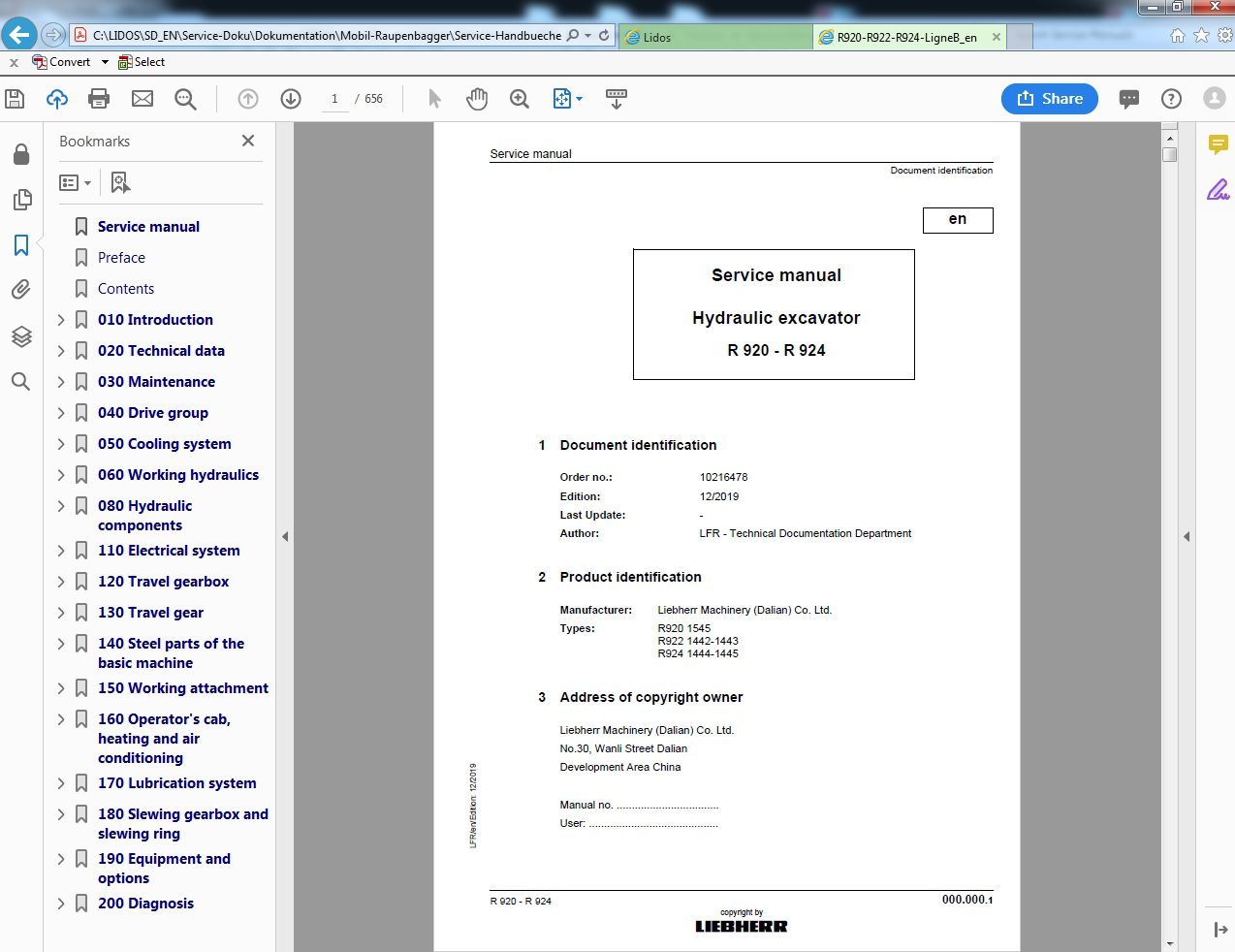Open the Preface bookmark
The image size is (1235, 952).
pos(121,258)
